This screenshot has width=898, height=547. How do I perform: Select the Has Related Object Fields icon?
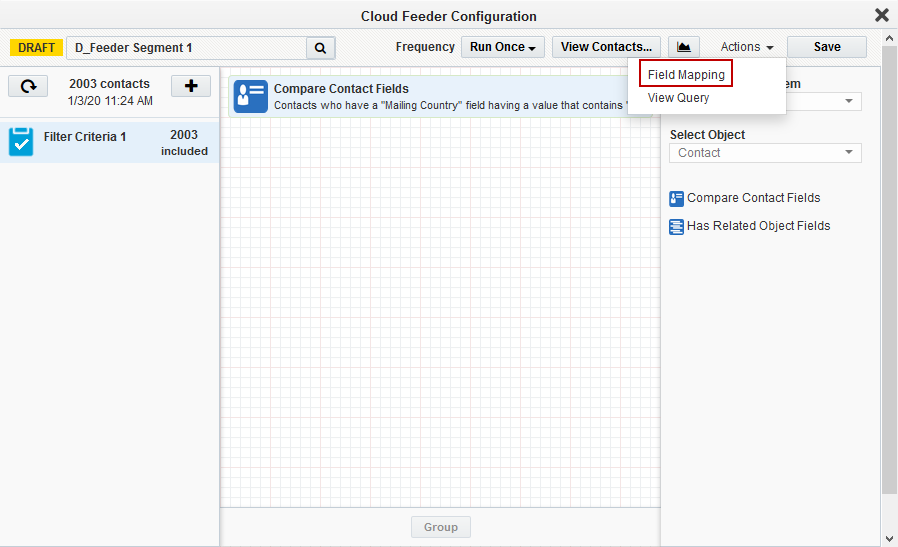(x=677, y=226)
